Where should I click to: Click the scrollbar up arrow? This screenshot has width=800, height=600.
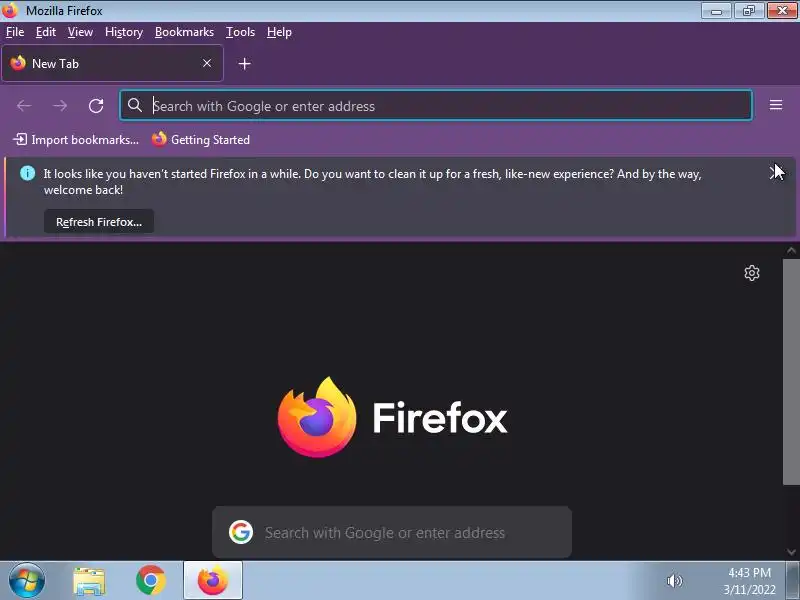point(791,250)
